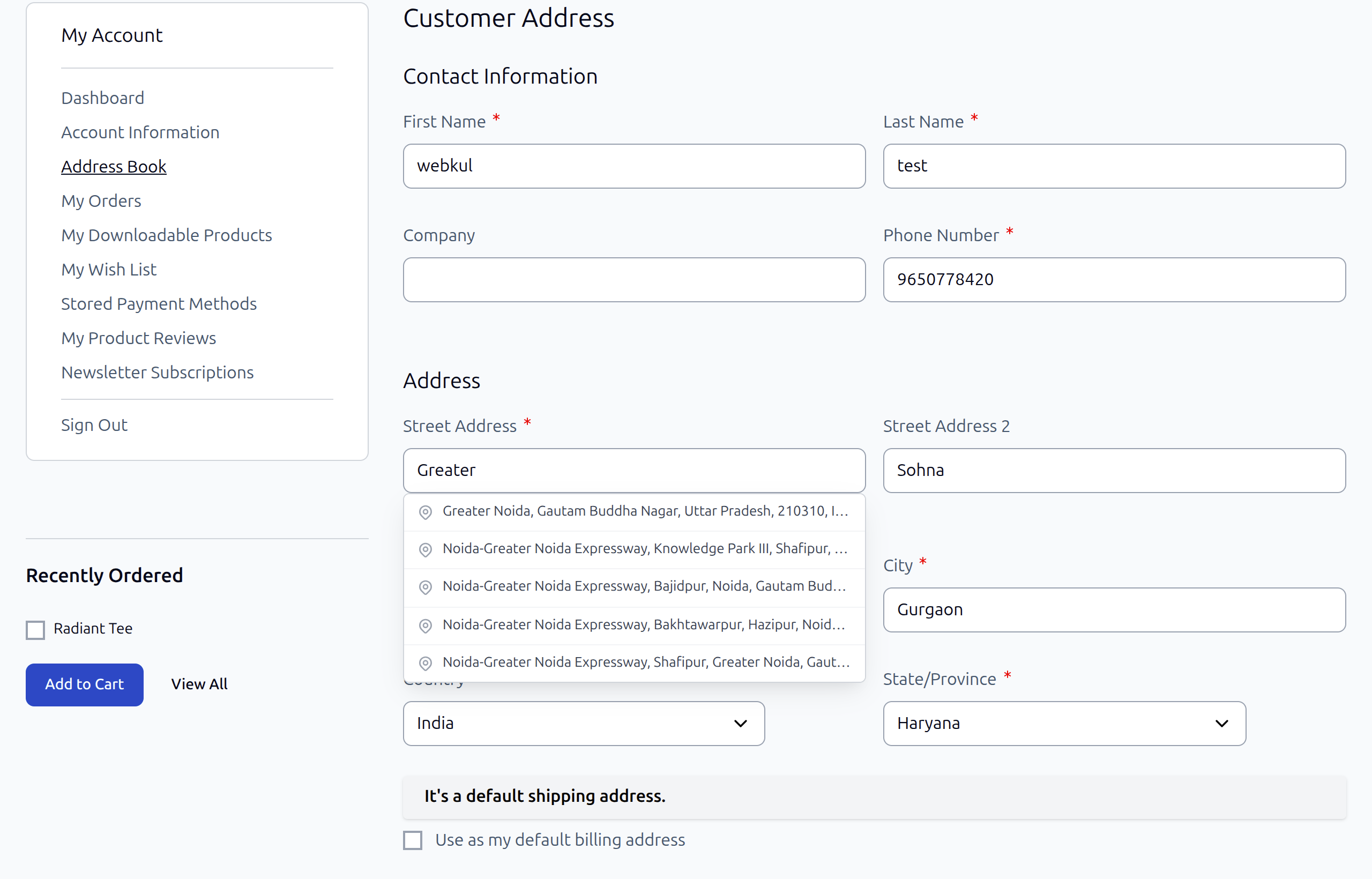Focus the City field containing Gurgaon
This screenshot has height=879, width=1372.
pos(1114,609)
